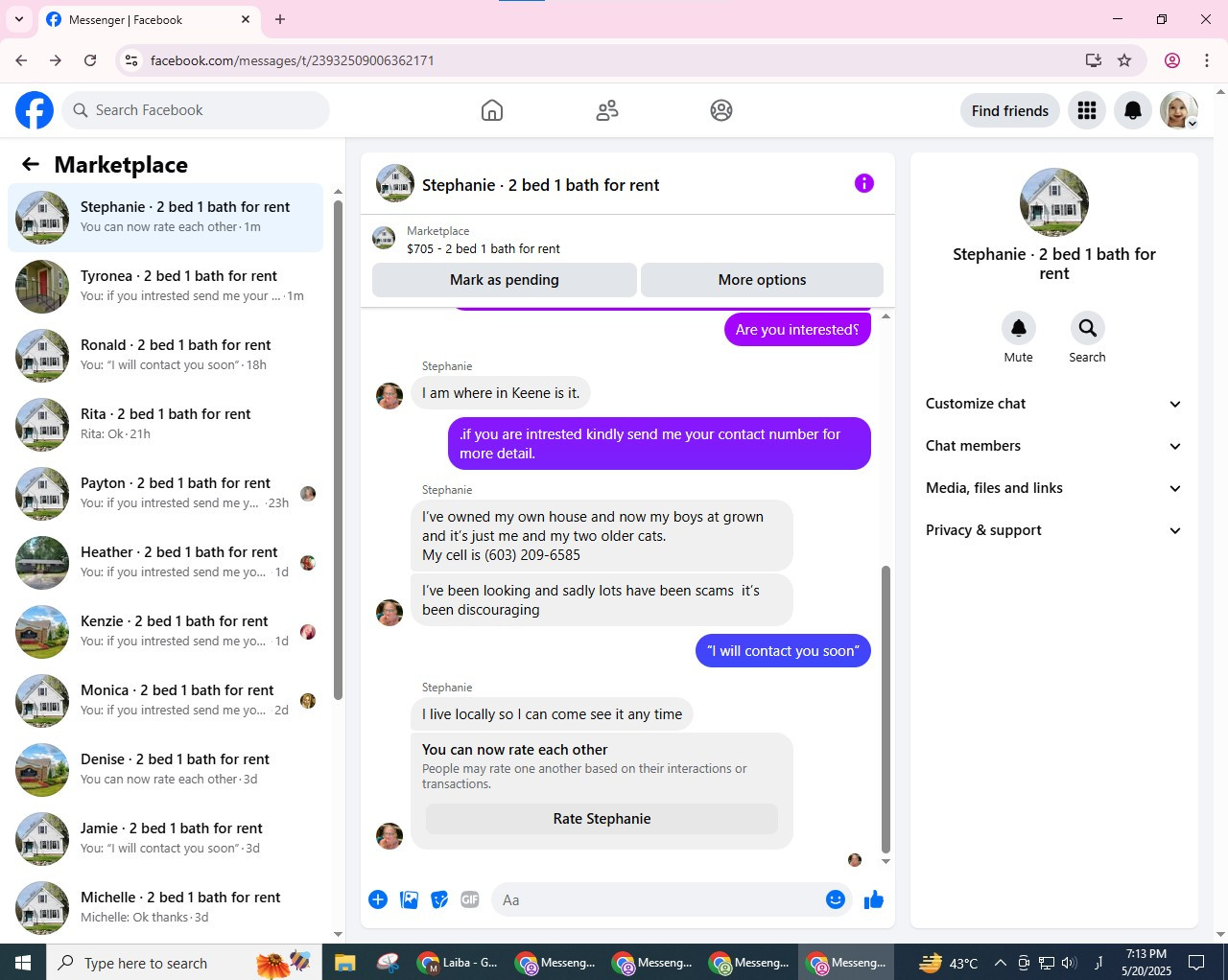This screenshot has height=980, width=1228.
Task: Open the Groups icon in top navigation
Action: [721, 110]
